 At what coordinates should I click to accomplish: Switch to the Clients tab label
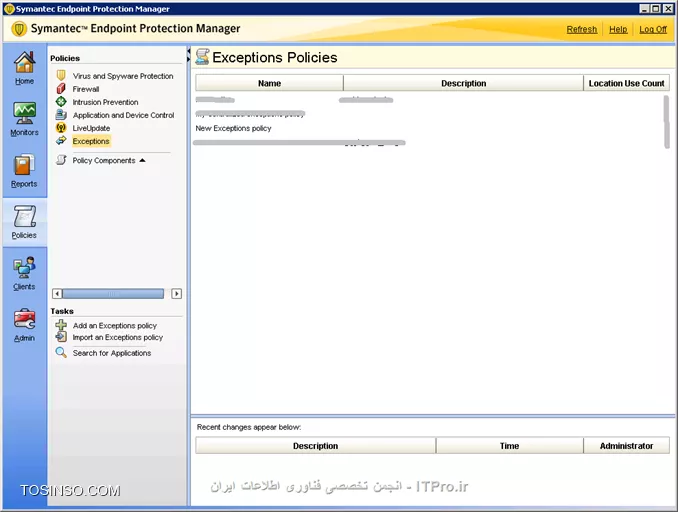click(x=24, y=287)
